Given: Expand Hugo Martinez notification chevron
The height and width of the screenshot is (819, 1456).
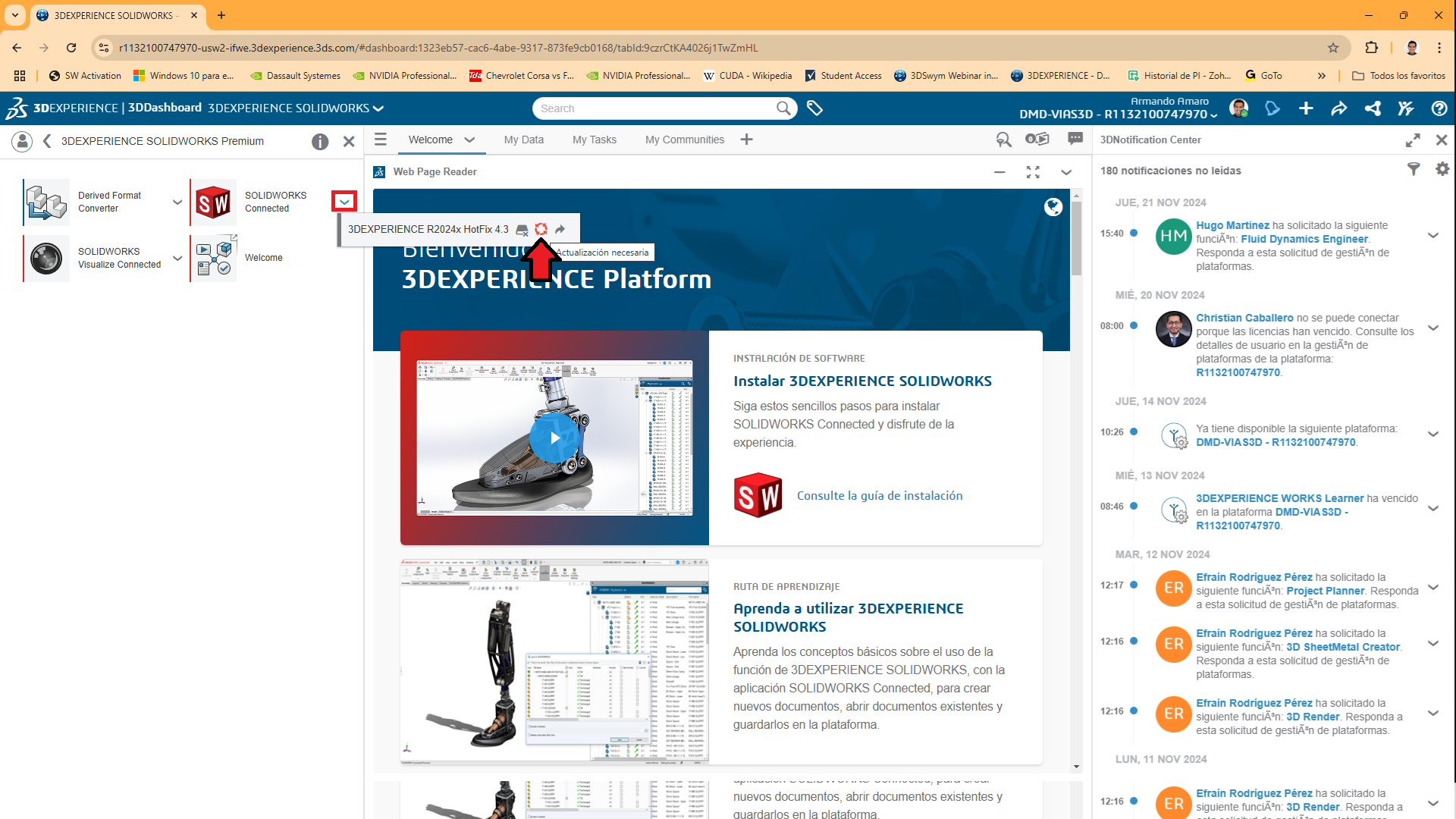Looking at the screenshot, I should (1433, 235).
